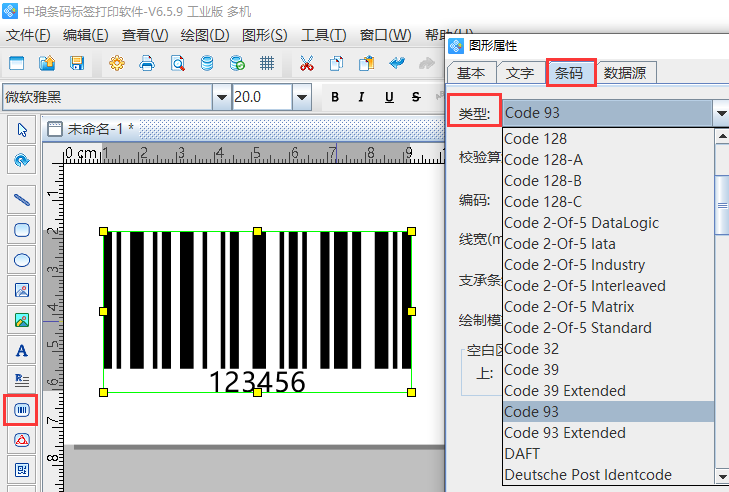Choose Code 2-Of-5 Matrix
The height and width of the screenshot is (492, 729).
(x=608, y=307)
